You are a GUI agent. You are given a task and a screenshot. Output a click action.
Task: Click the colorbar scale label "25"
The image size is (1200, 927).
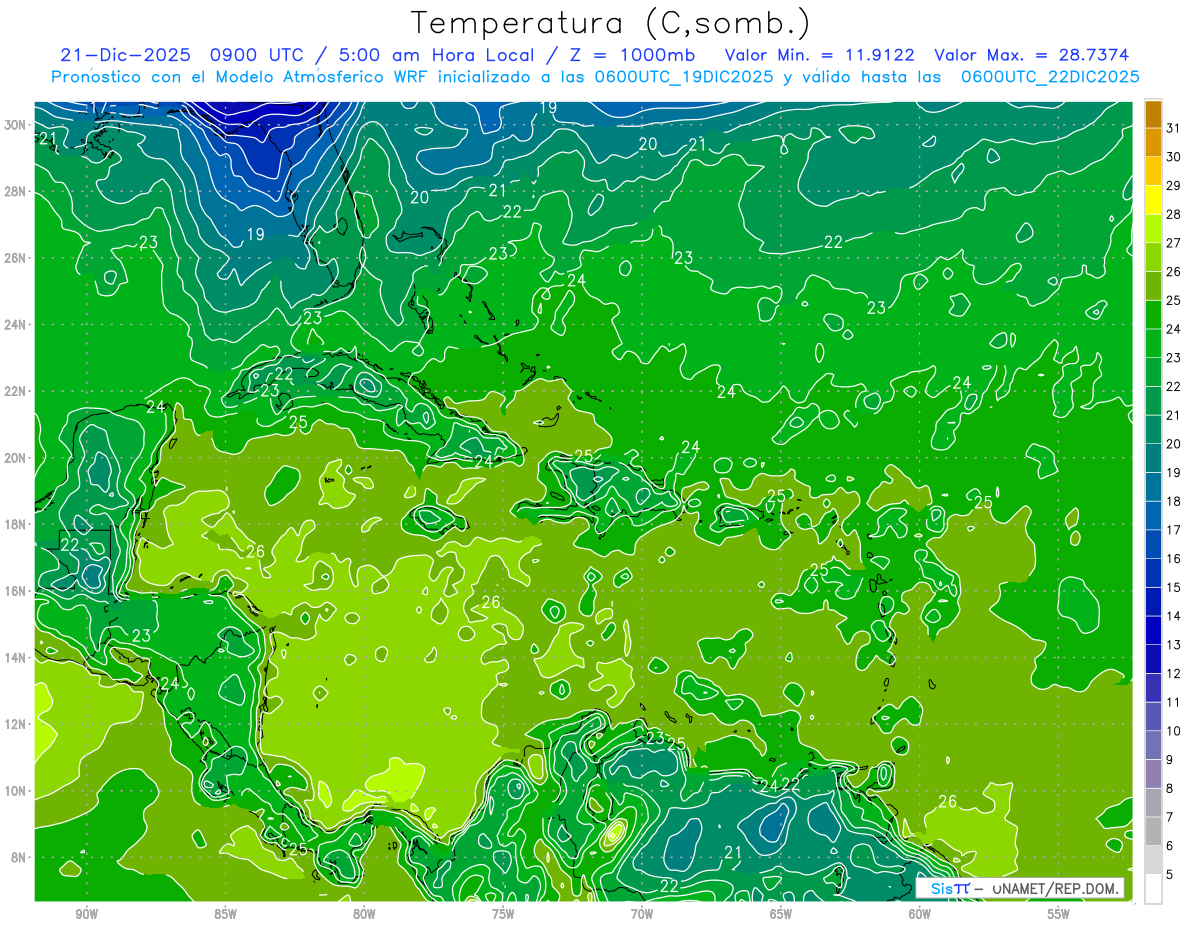click(1174, 300)
